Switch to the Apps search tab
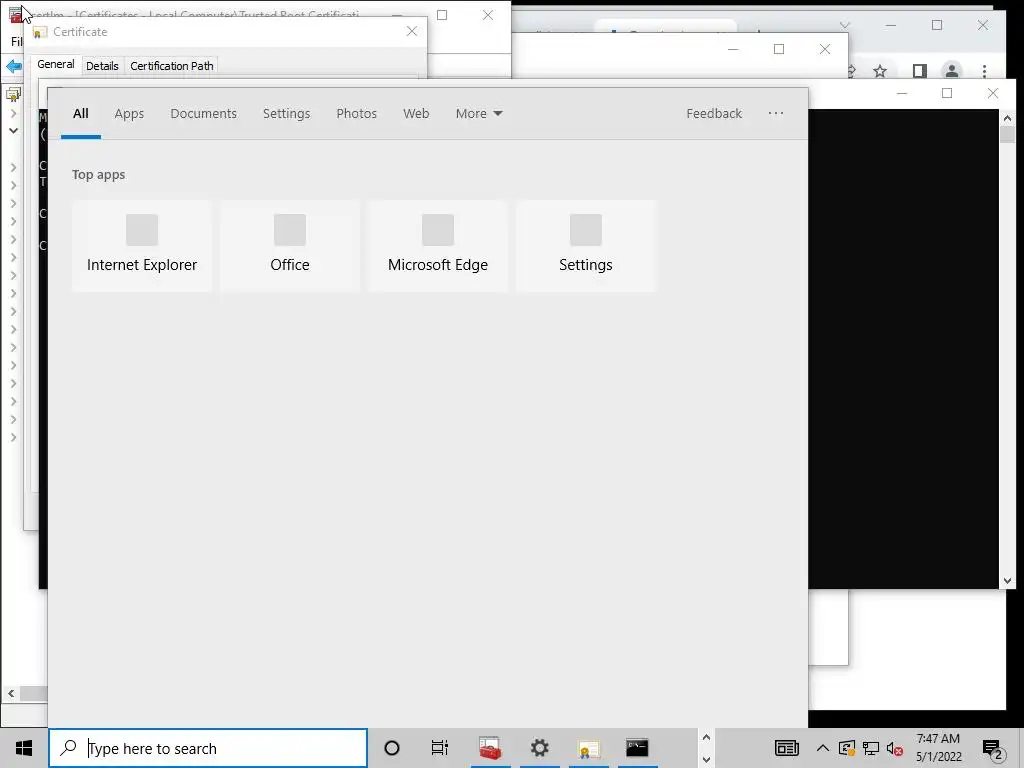The image size is (1024, 768). click(x=129, y=114)
